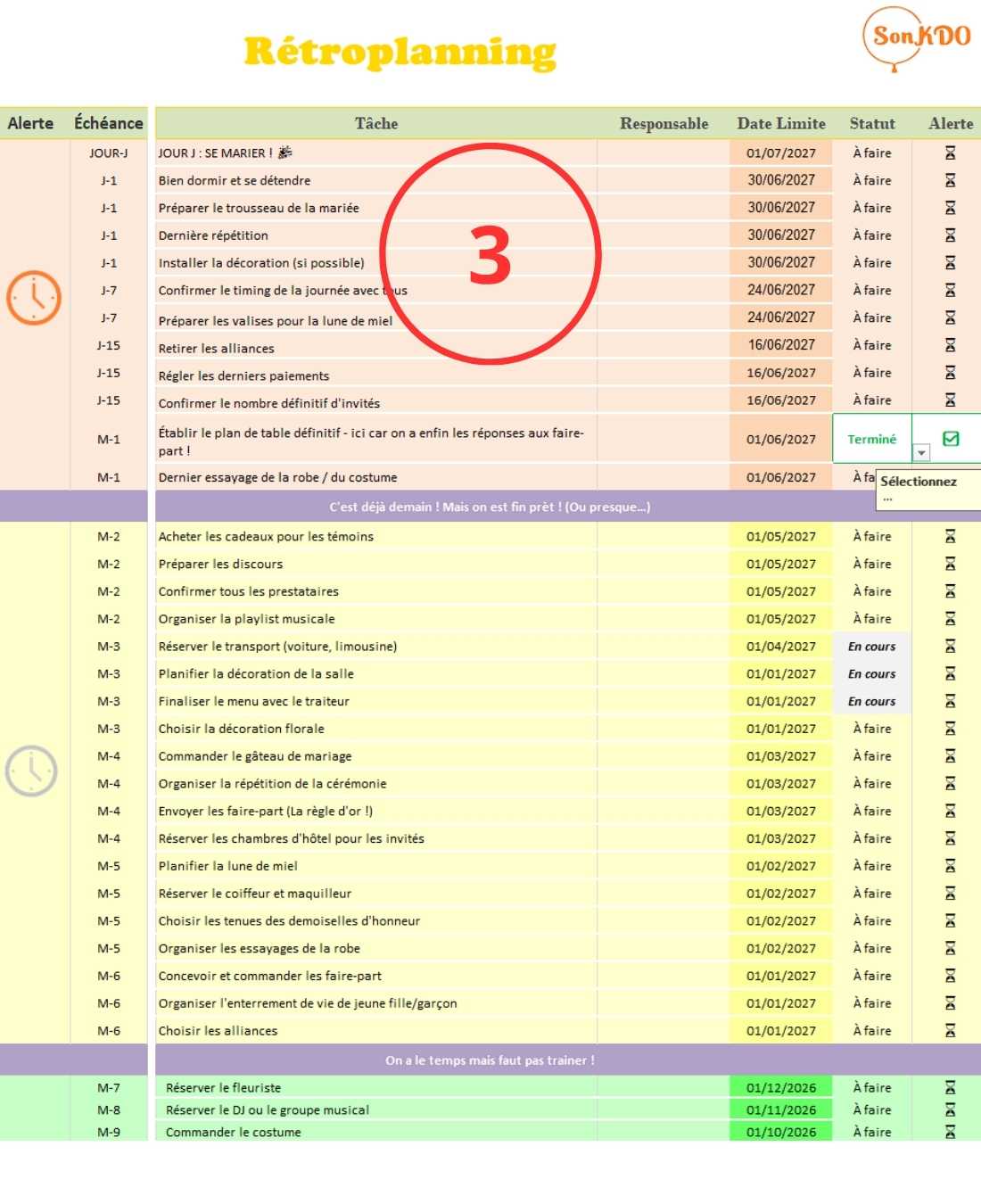Click the red circled number 3

pyautogui.click(x=490, y=255)
